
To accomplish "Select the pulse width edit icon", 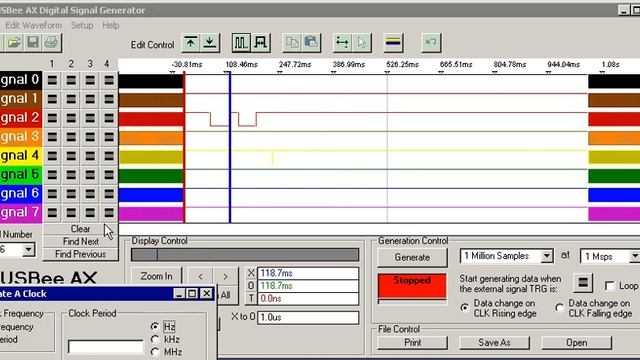I will tap(260, 42).
